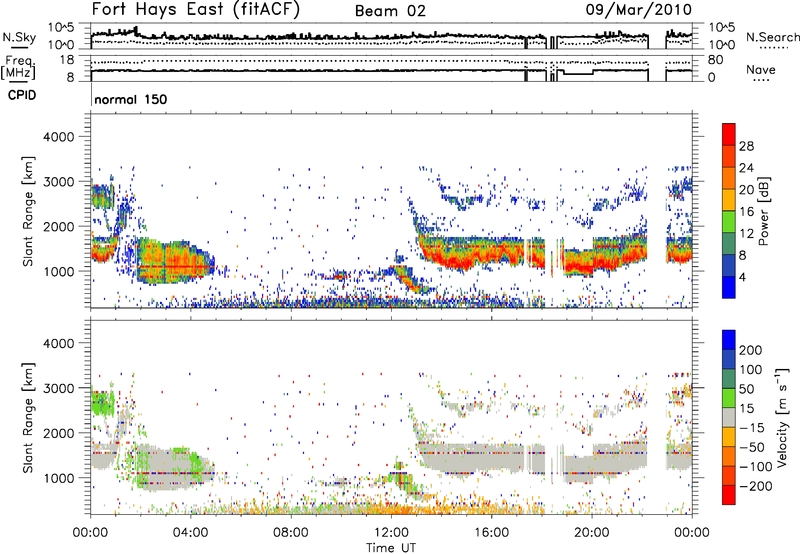800x554 pixels.
Task: Click the red bottom segment of velocity colorbar
Action: pos(729,495)
